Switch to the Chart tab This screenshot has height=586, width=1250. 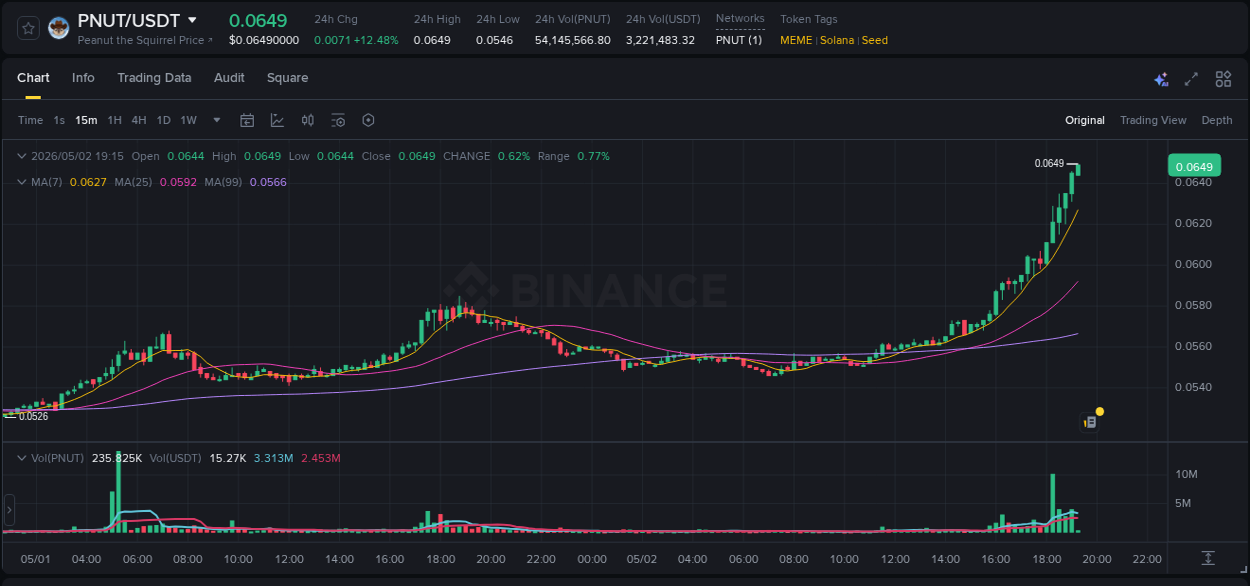pos(33,78)
